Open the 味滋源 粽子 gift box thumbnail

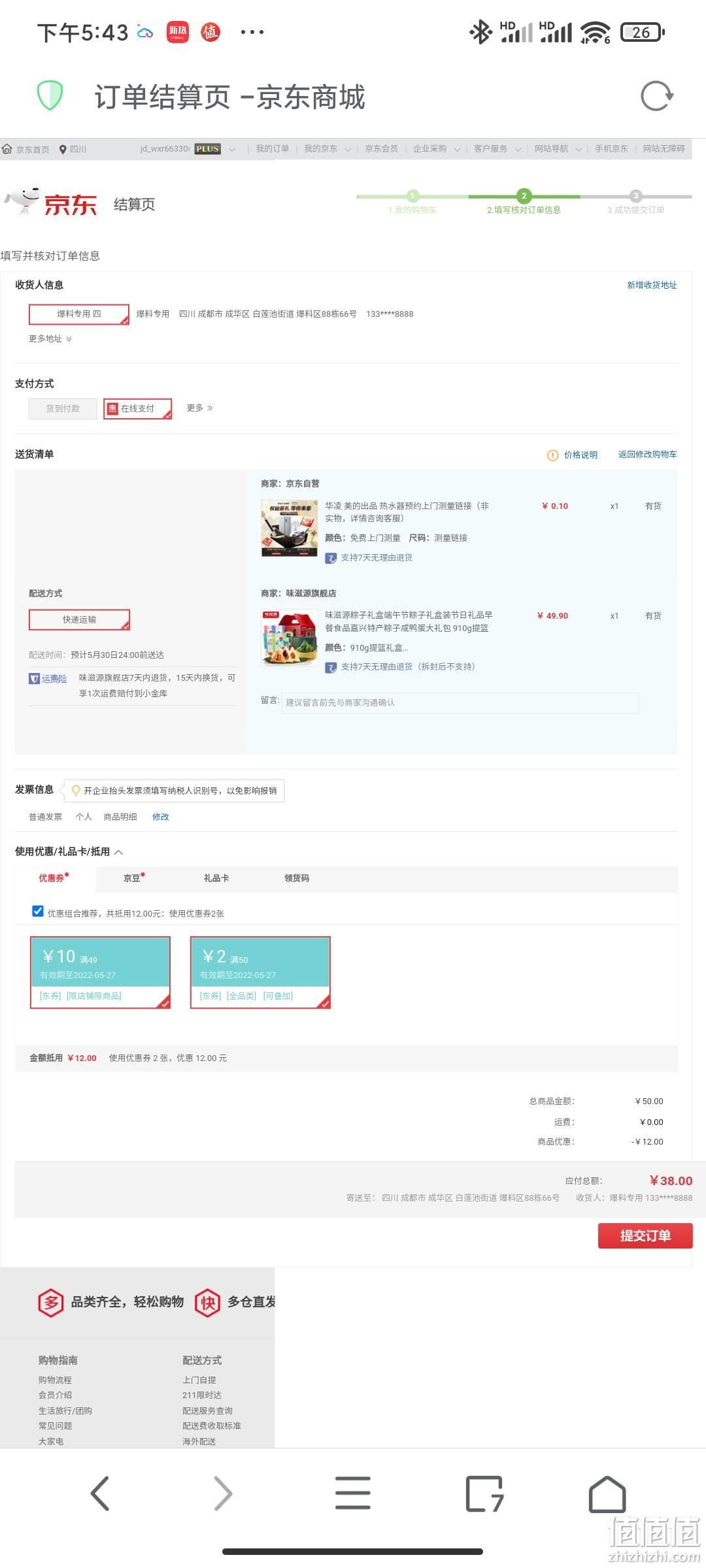click(290, 638)
